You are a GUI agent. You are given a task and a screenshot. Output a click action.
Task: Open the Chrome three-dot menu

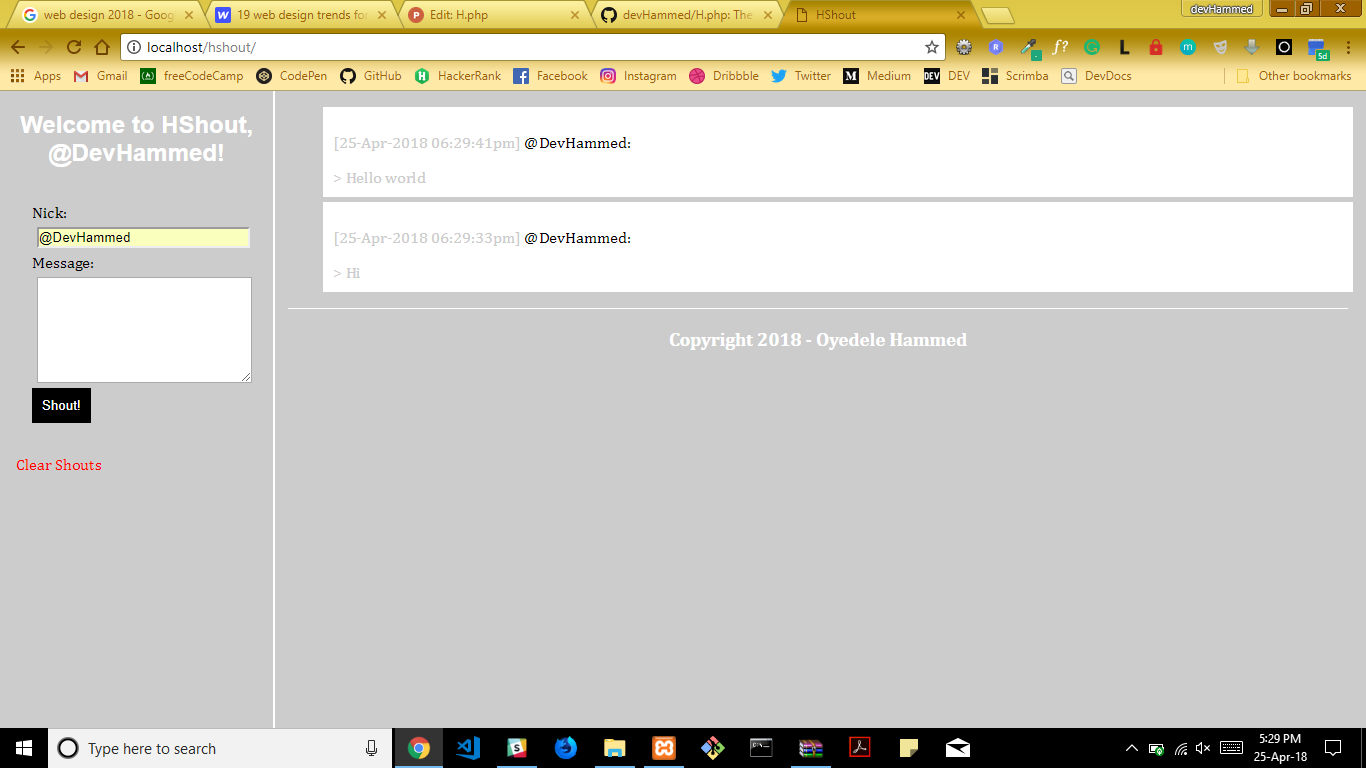pos(1347,47)
